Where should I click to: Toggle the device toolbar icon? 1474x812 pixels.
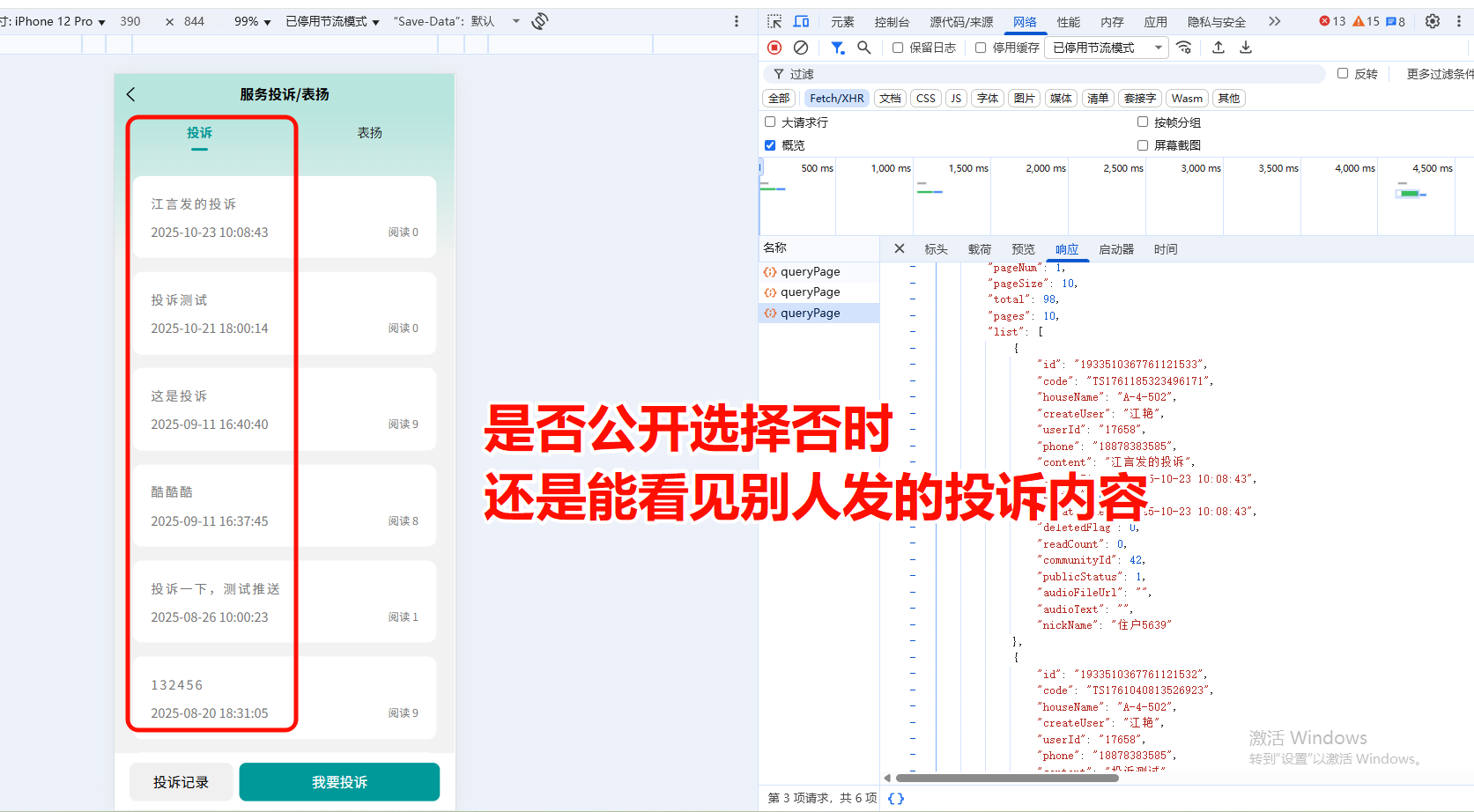[x=801, y=21]
